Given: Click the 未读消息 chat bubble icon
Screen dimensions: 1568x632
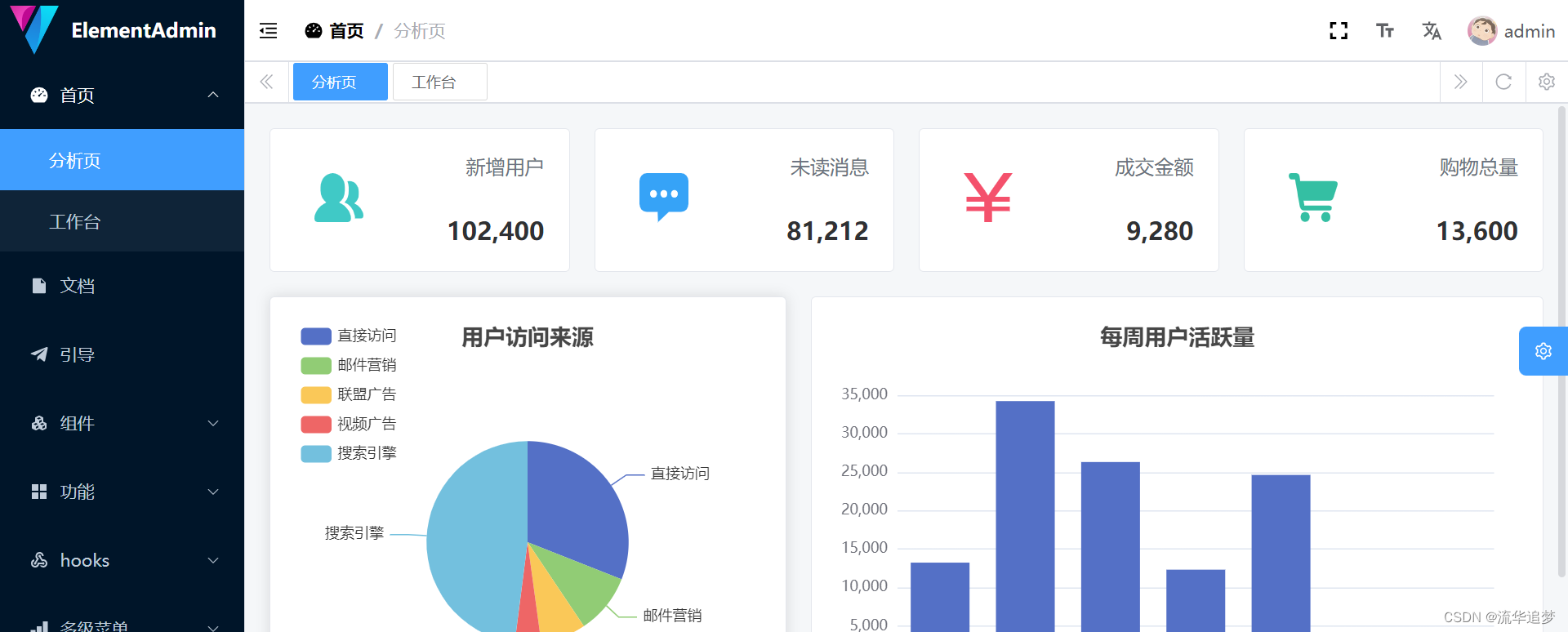Looking at the screenshot, I should (x=664, y=197).
